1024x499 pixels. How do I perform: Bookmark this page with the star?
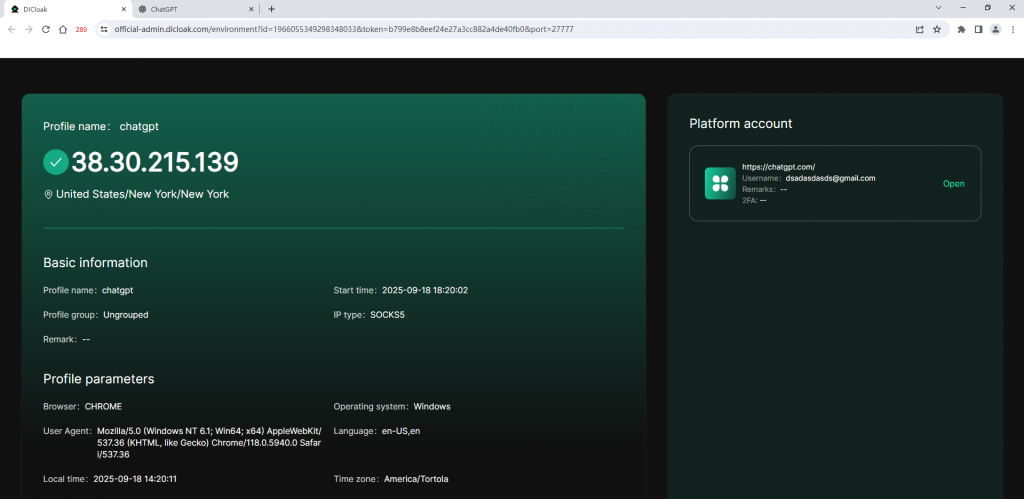pyautogui.click(x=937, y=29)
